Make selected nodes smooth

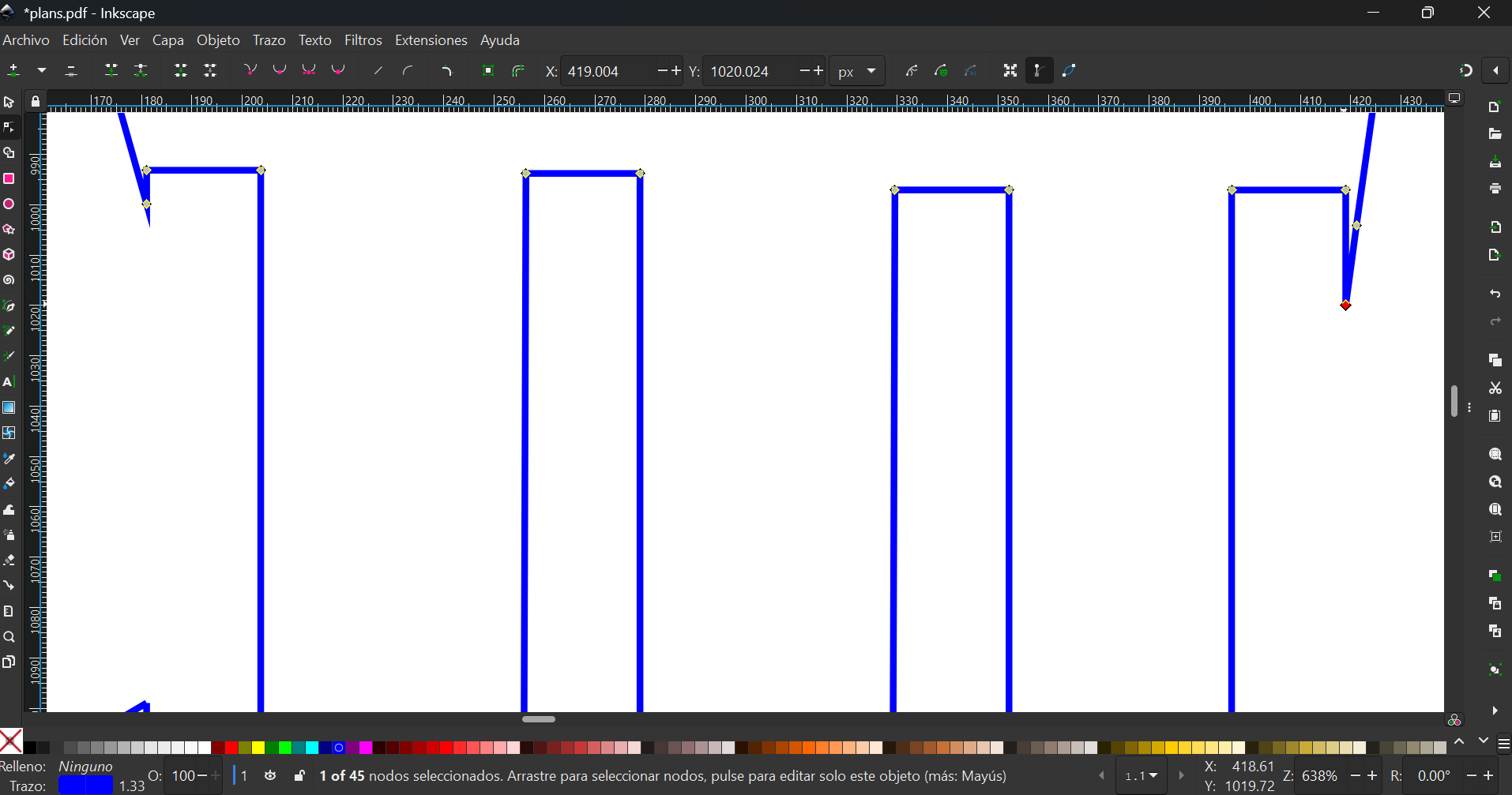(280, 70)
